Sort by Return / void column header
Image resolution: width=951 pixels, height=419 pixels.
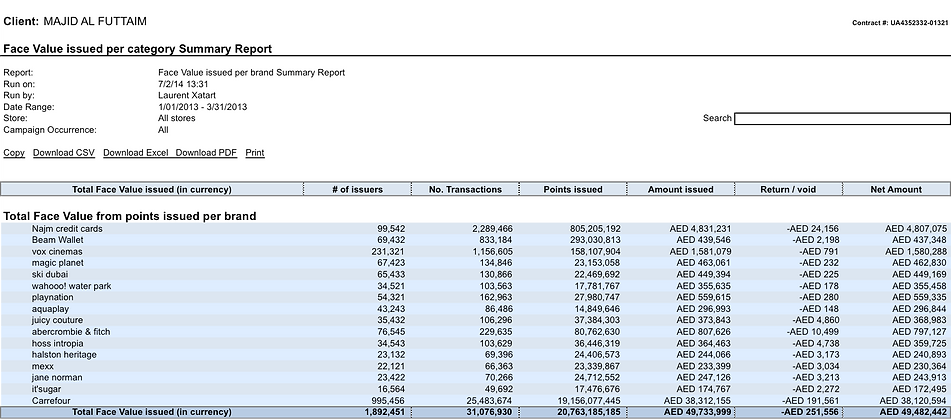coord(788,189)
